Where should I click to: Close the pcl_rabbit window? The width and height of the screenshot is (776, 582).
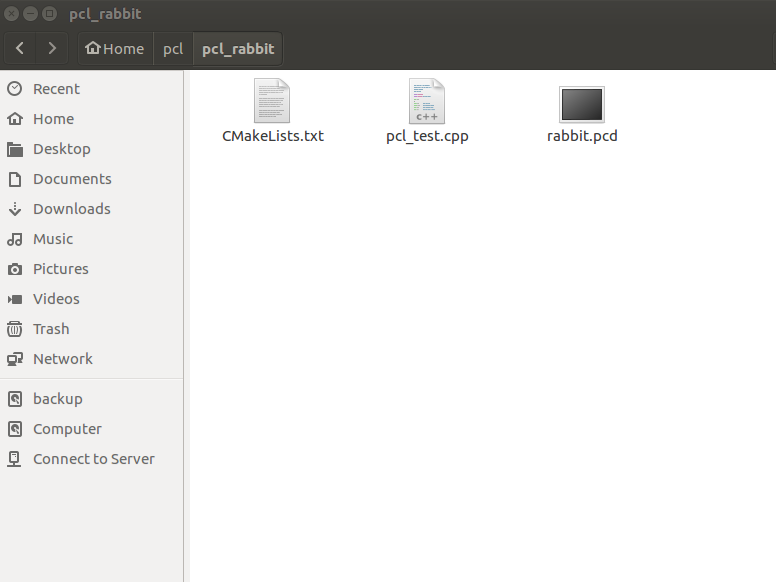pos(11,14)
